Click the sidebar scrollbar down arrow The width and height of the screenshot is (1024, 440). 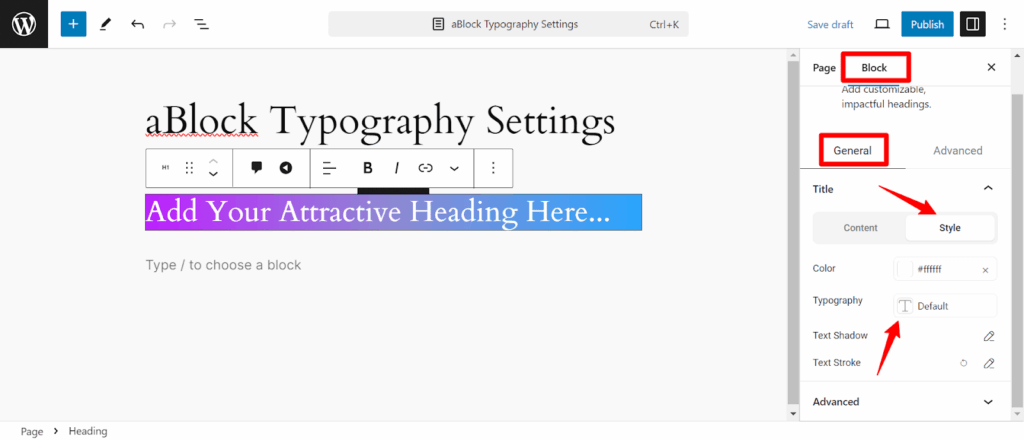point(1017,414)
